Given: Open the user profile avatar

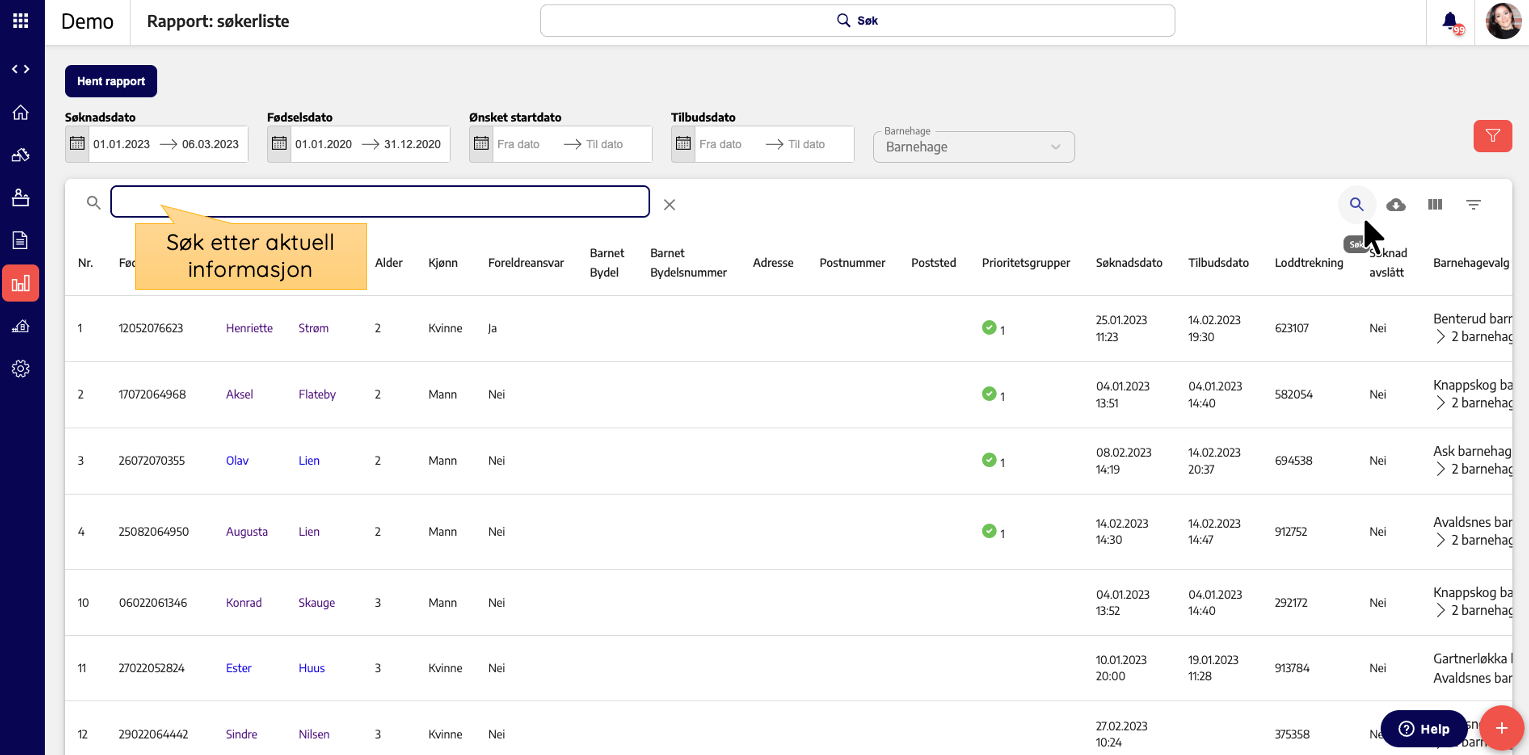Looking at the screenshot, I should (1503, 21).
